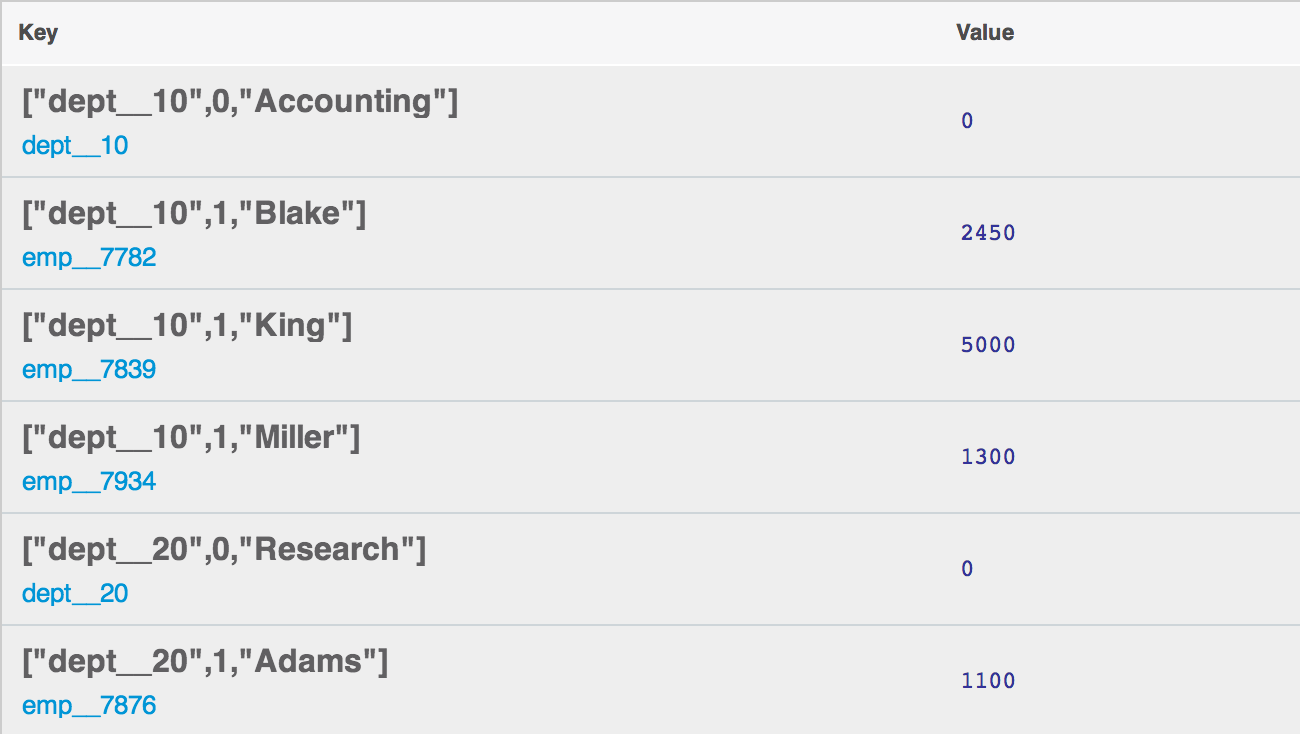Click the value 1300

pos(988,457)
